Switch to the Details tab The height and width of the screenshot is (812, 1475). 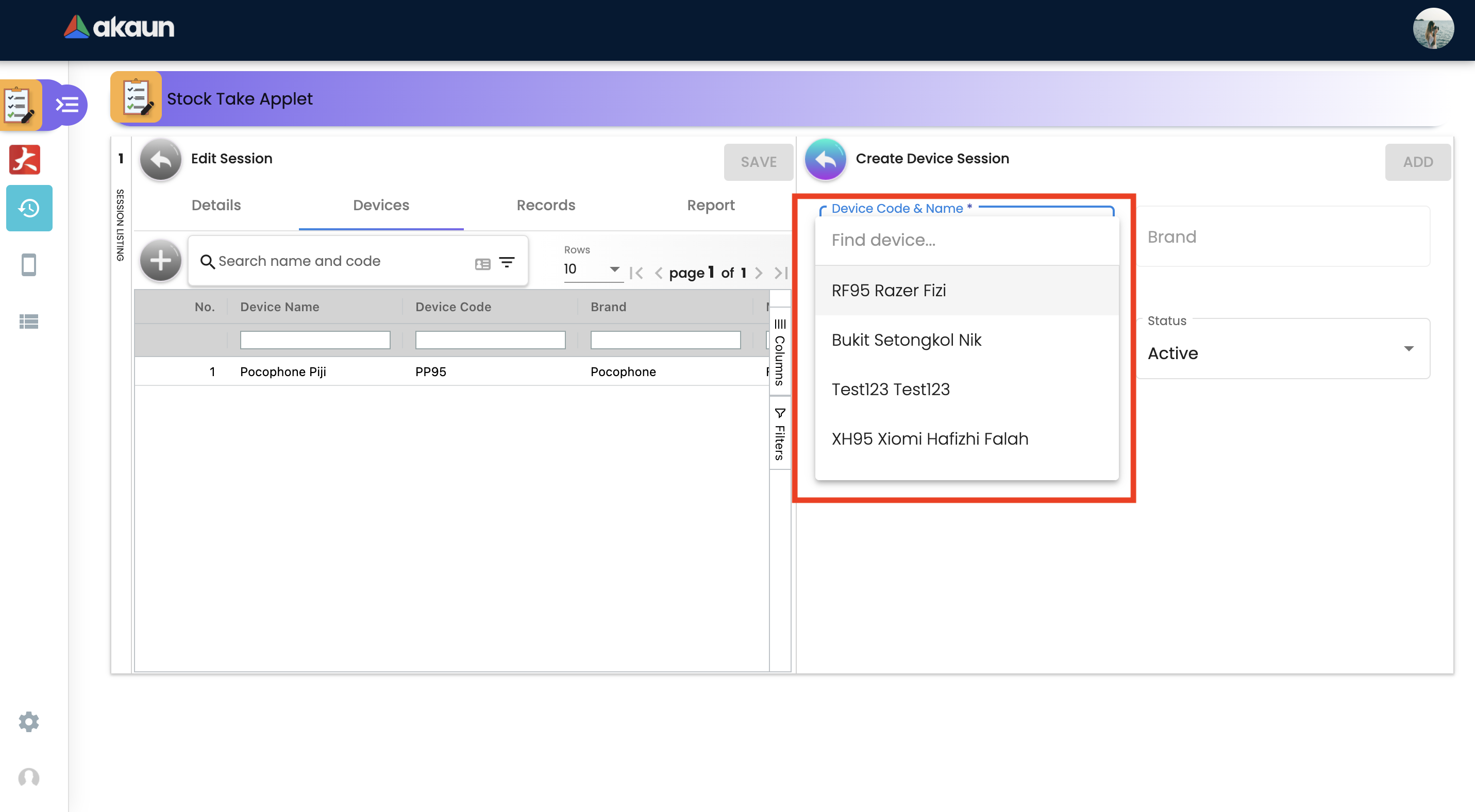click(216, 205)
